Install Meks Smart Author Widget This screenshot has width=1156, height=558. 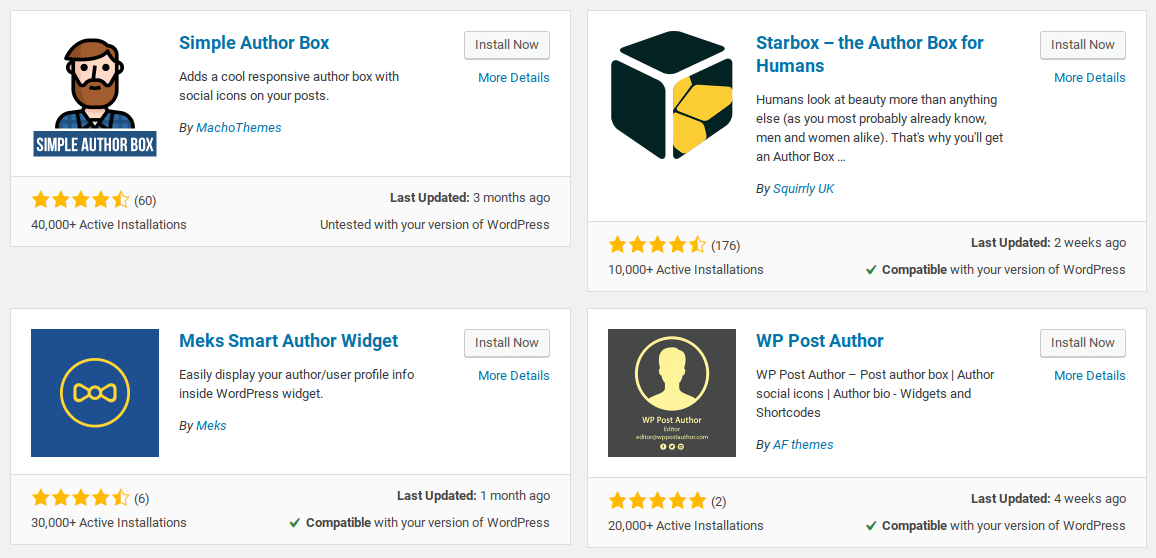point(506,343)
